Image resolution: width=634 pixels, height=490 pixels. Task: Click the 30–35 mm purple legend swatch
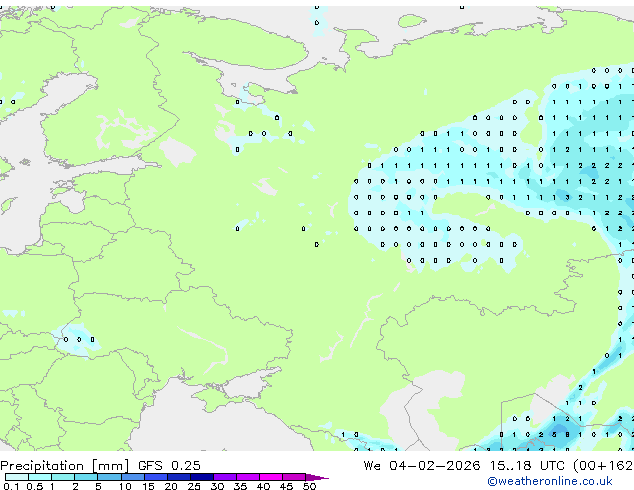[225, 477]
